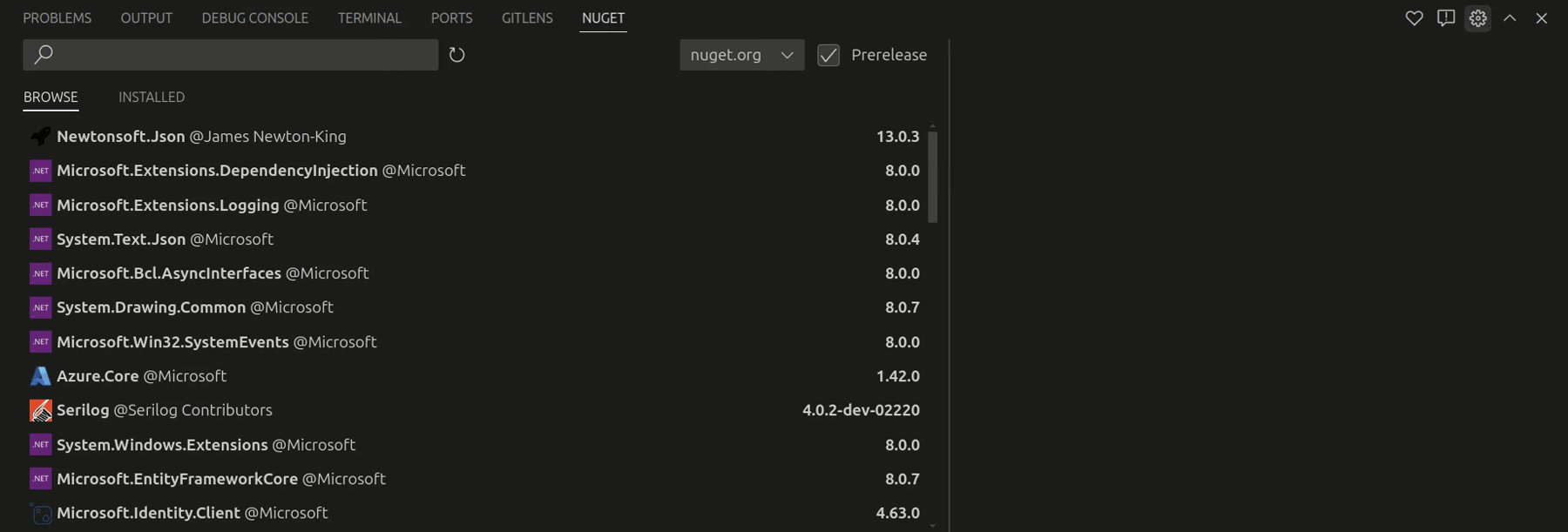1568x532 pixels.
Task: Select the Azure.Core package name
Action: [x=98, y=376]
